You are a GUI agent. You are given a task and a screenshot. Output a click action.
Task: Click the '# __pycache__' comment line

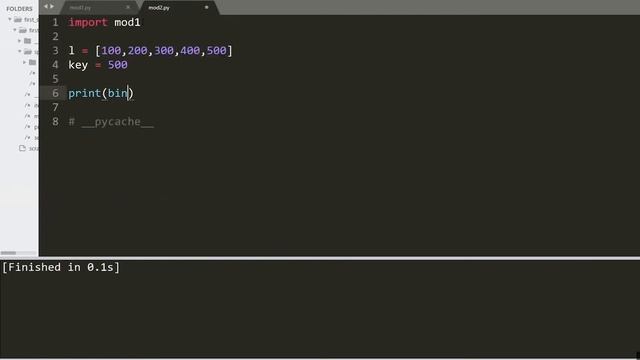click(111, 122)
